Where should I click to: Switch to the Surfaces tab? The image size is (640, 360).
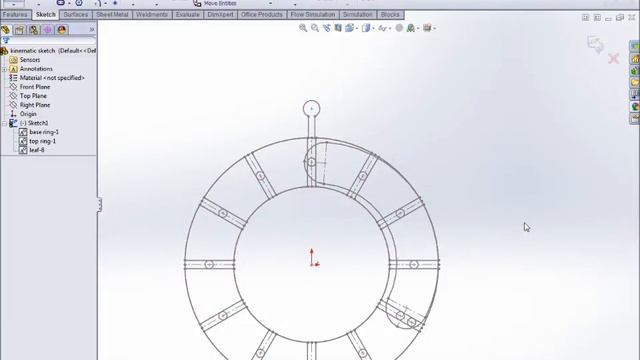pos(76,15)
